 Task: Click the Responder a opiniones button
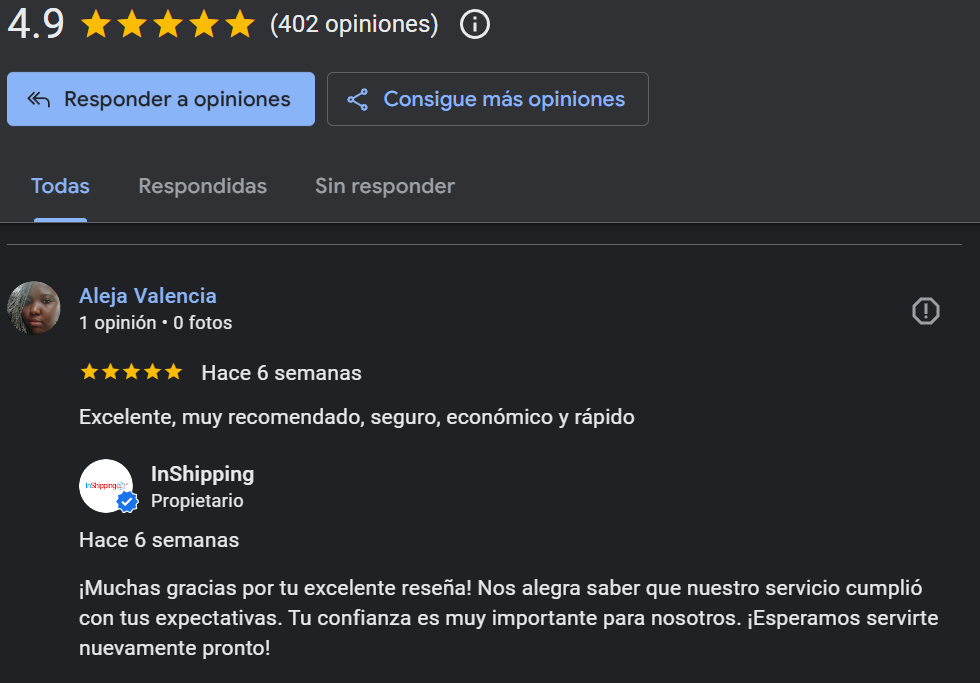point(161,99)
